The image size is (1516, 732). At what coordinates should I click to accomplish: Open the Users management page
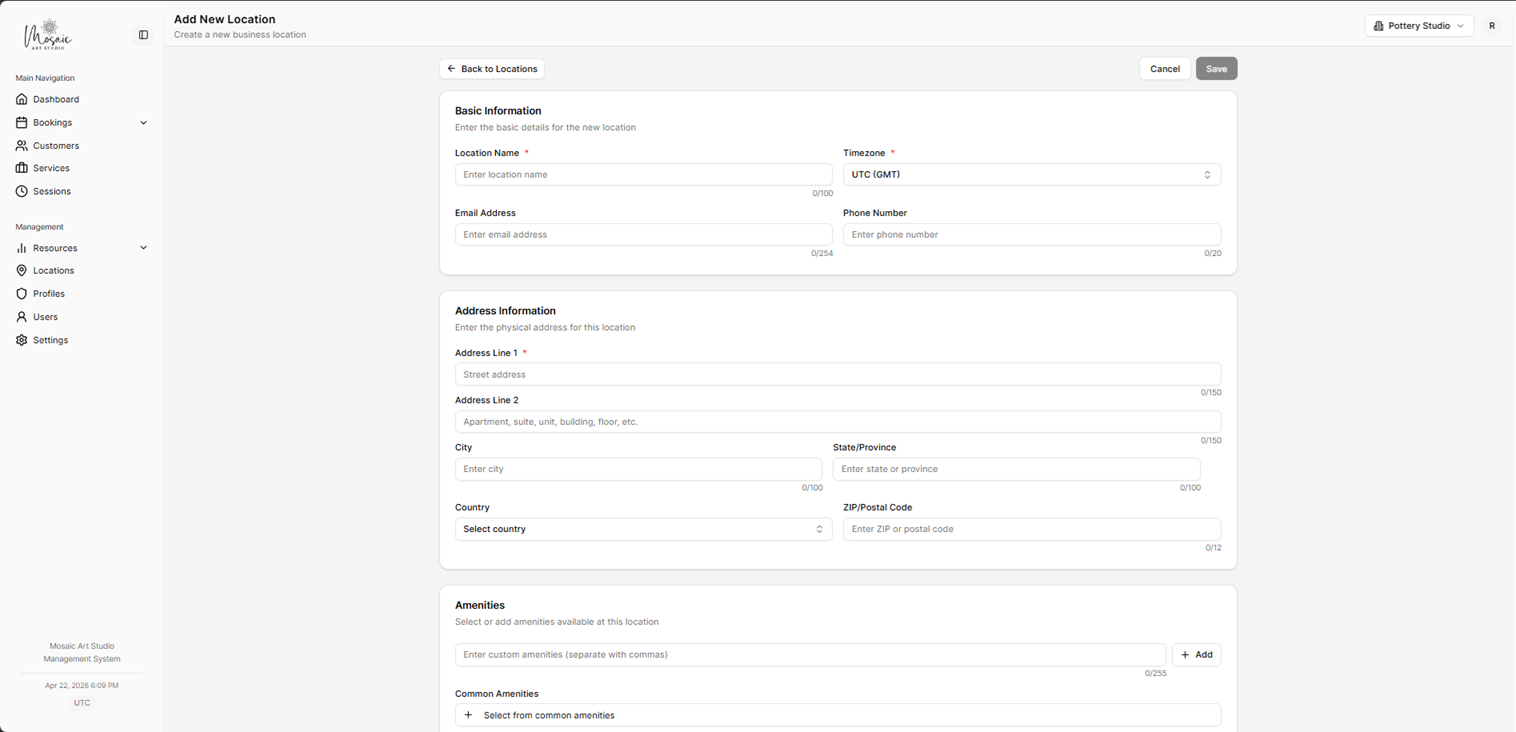[x=44, y=316]
